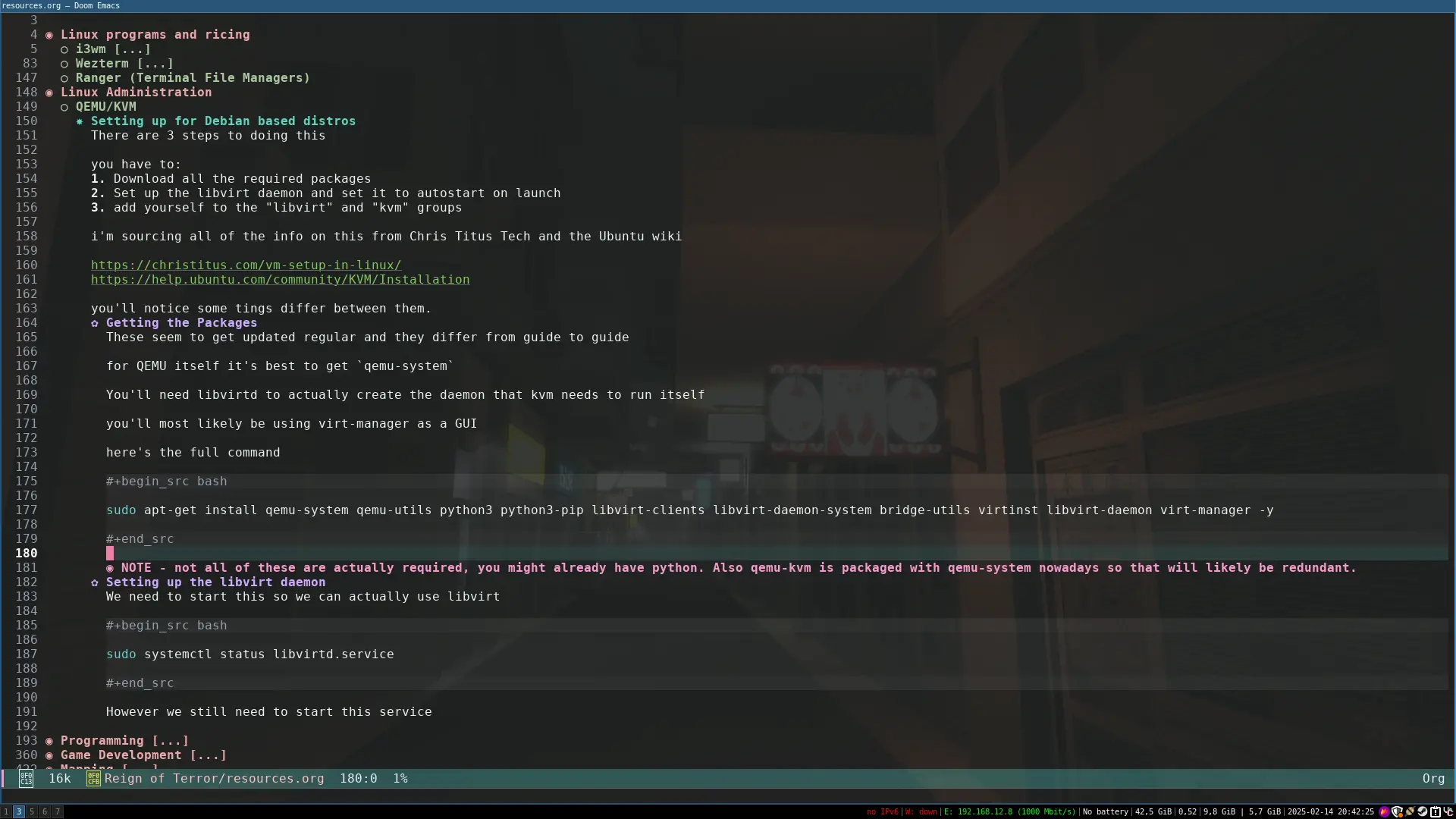Expand the folded i3wm [...] heading
Screen dimensions: 1456x819
pos(113,49)
